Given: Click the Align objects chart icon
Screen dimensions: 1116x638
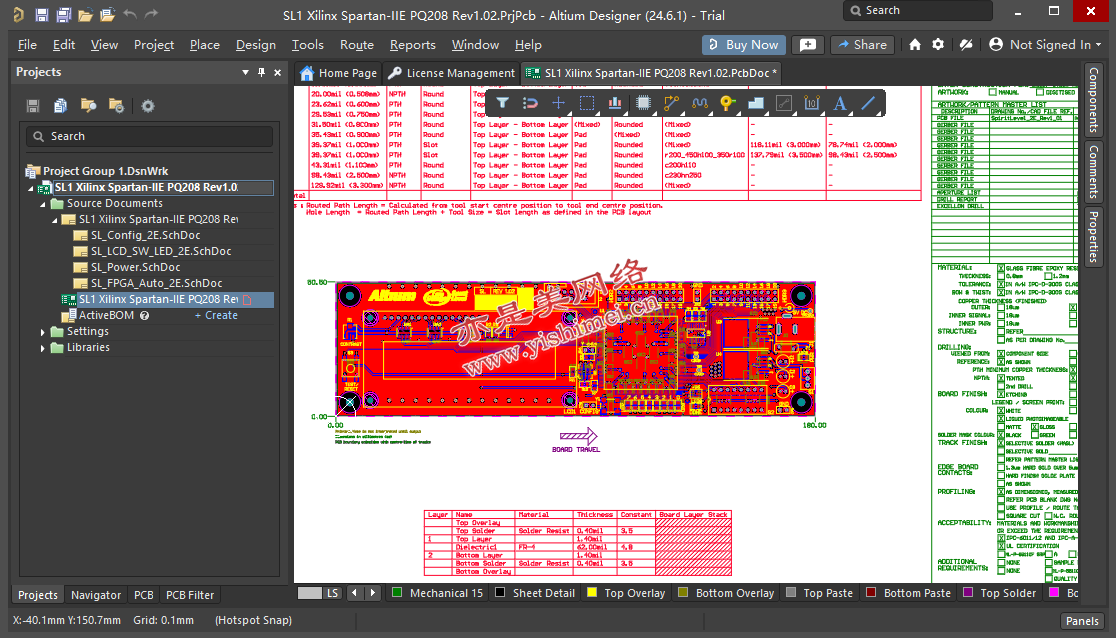Looking at the screenshot, I should 615,103.
